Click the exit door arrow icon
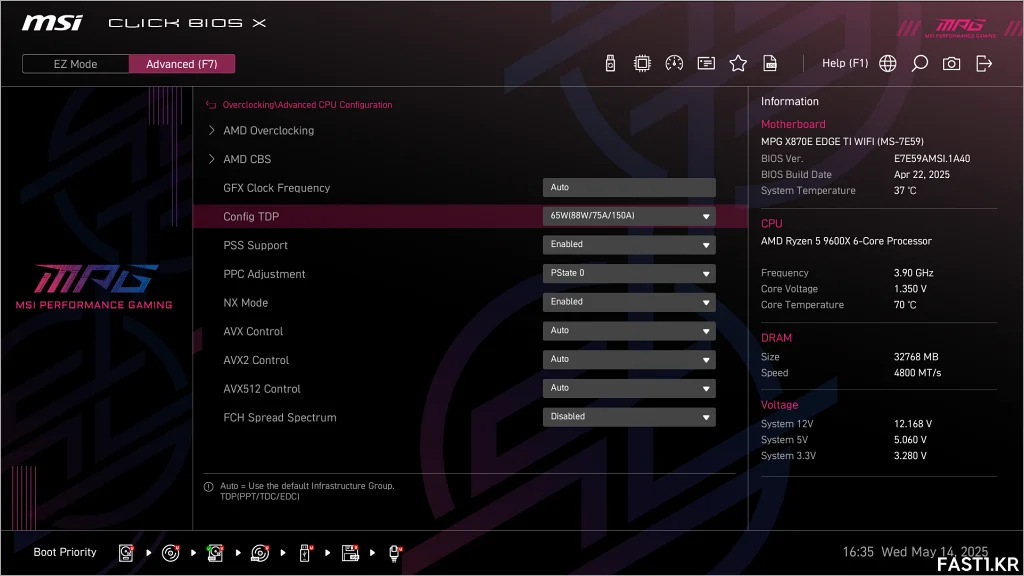This screenshot has width=1024, height=576. coord(984,63)
